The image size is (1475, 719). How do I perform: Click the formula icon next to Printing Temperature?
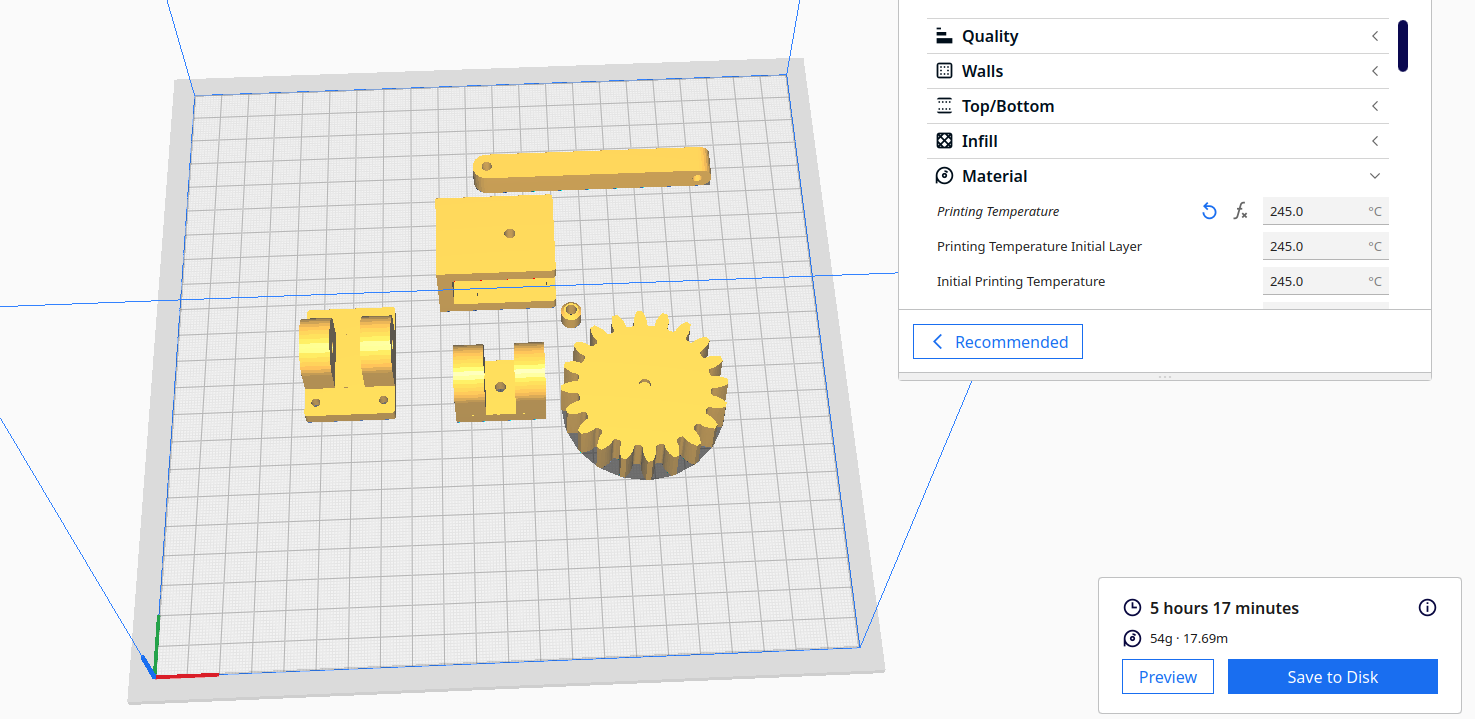pos(1240,211)
